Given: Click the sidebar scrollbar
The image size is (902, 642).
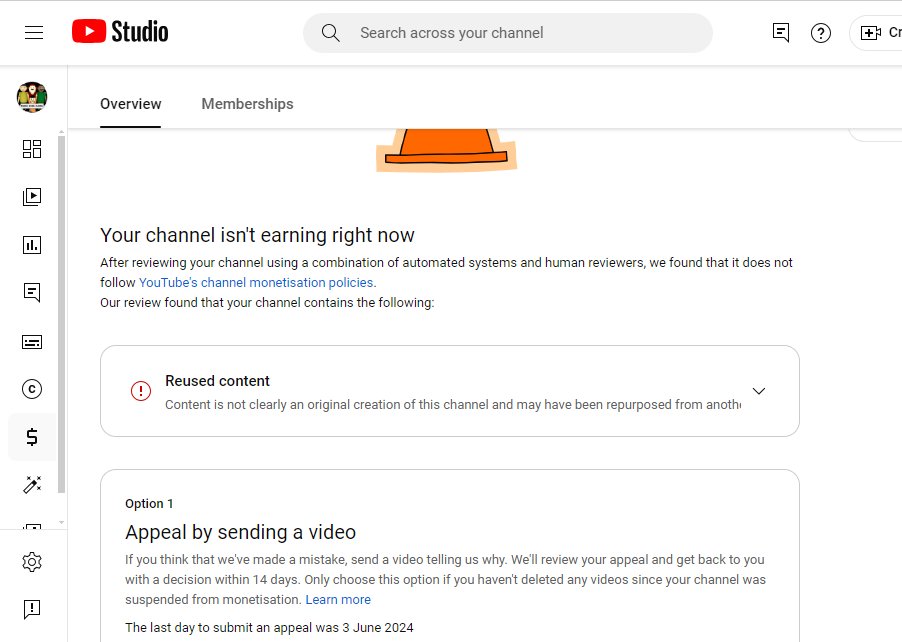Looking at the screenshot, I should [61, 314].
